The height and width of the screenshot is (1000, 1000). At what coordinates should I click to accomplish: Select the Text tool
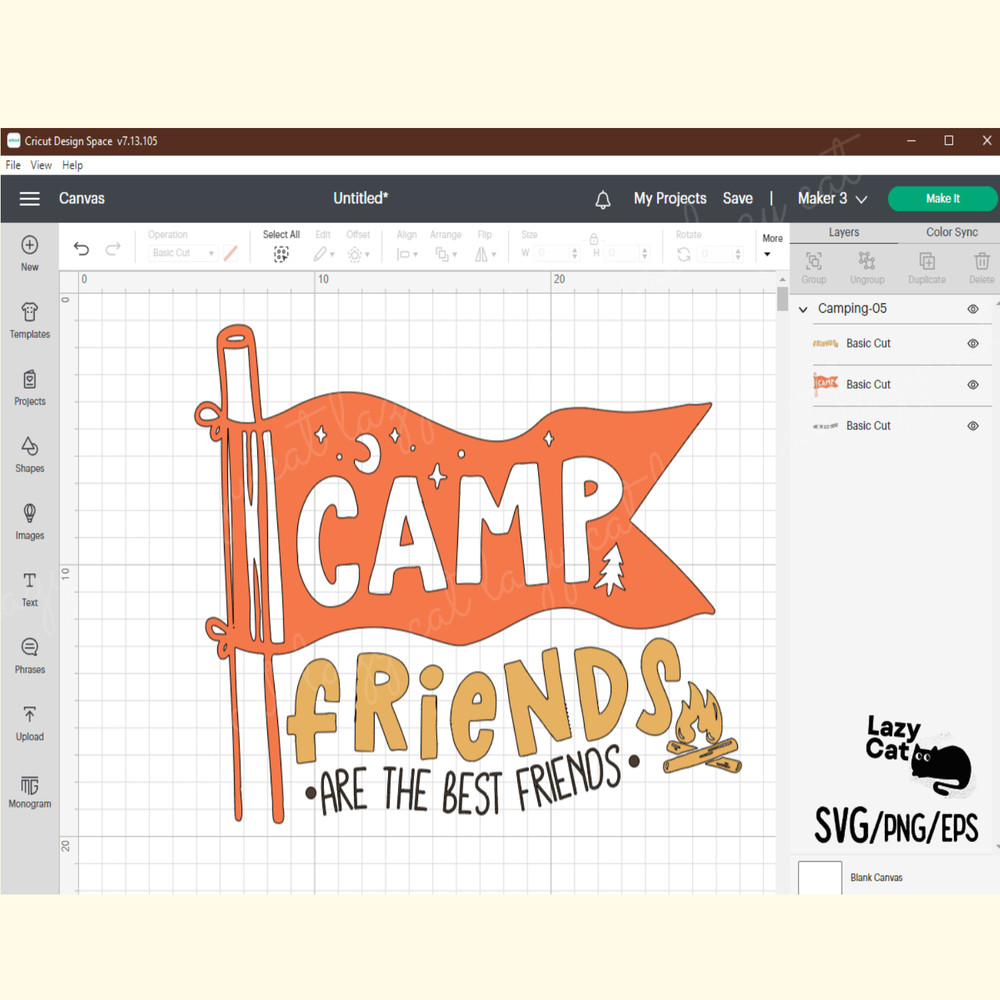tap(30, 588)
